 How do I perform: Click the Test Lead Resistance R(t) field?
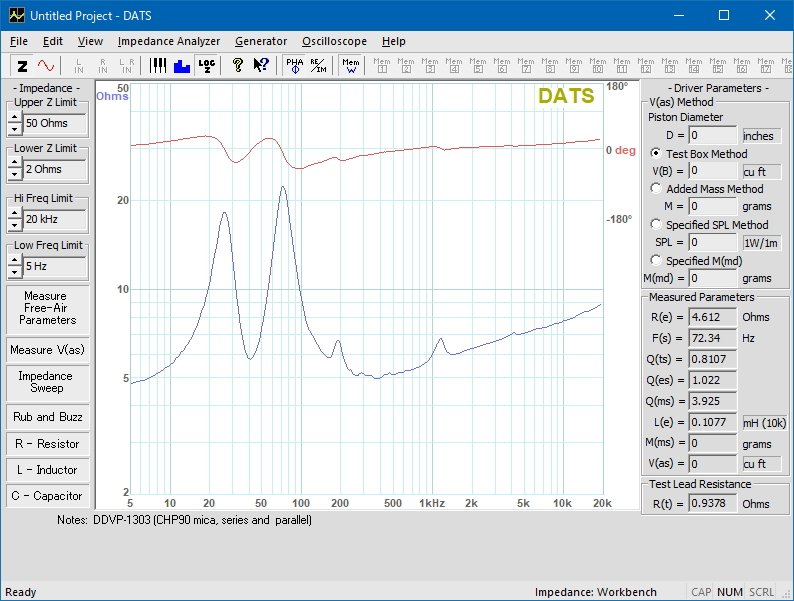712,503
